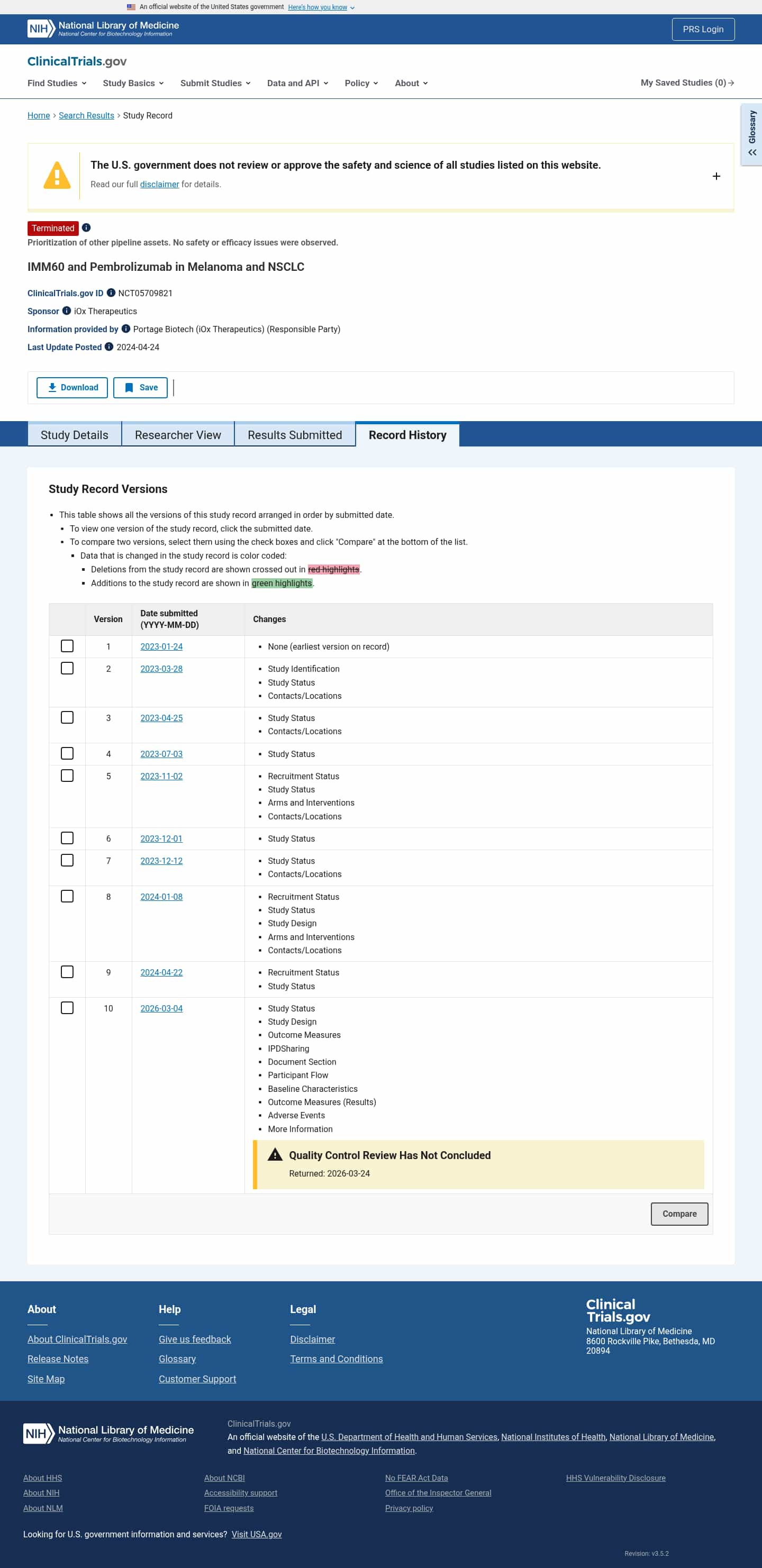The image size is (762, 1568).
Task: Click info icon beside ClinicalTrials.gov ID
Action: pyautogui.click(x=111, y=293)
